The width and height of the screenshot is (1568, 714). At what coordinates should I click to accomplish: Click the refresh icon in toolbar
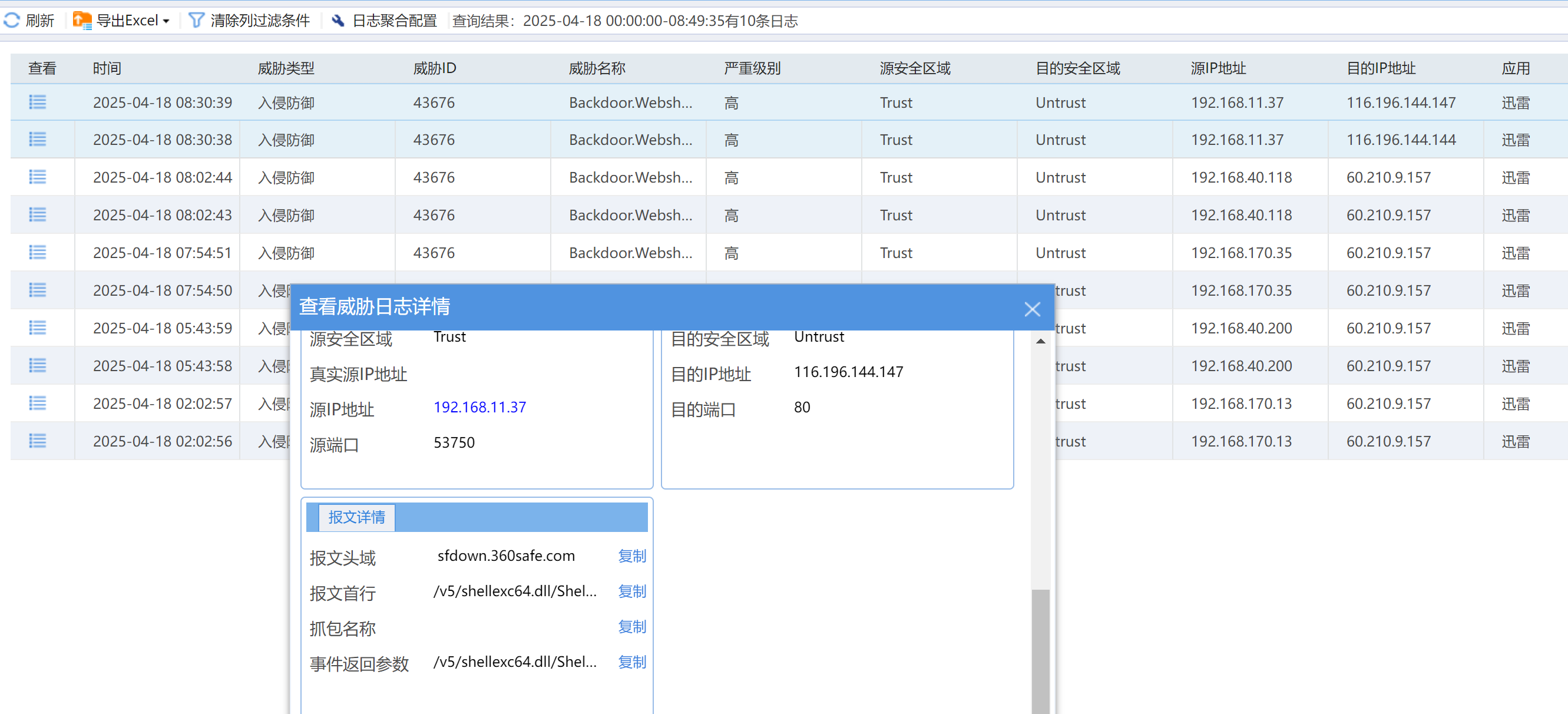pyautogui.click(x=12, y=21)
